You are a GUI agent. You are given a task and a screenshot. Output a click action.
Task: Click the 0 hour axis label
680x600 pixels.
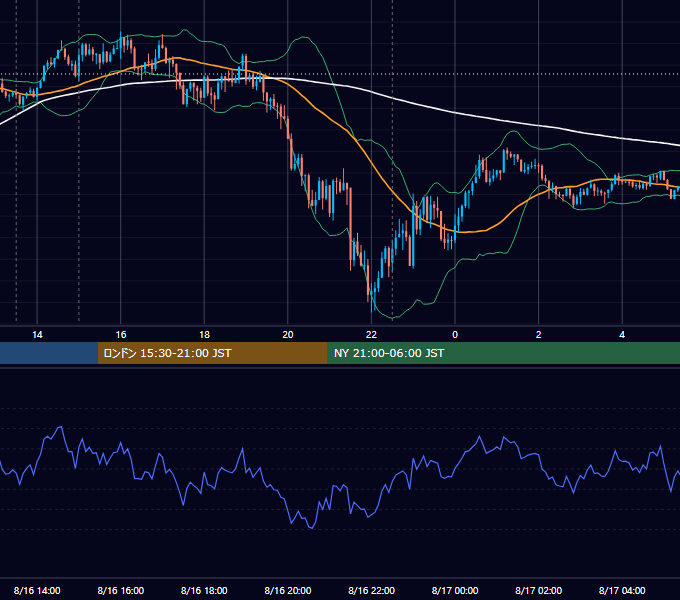pyautogui.click(x=455, y=335)
